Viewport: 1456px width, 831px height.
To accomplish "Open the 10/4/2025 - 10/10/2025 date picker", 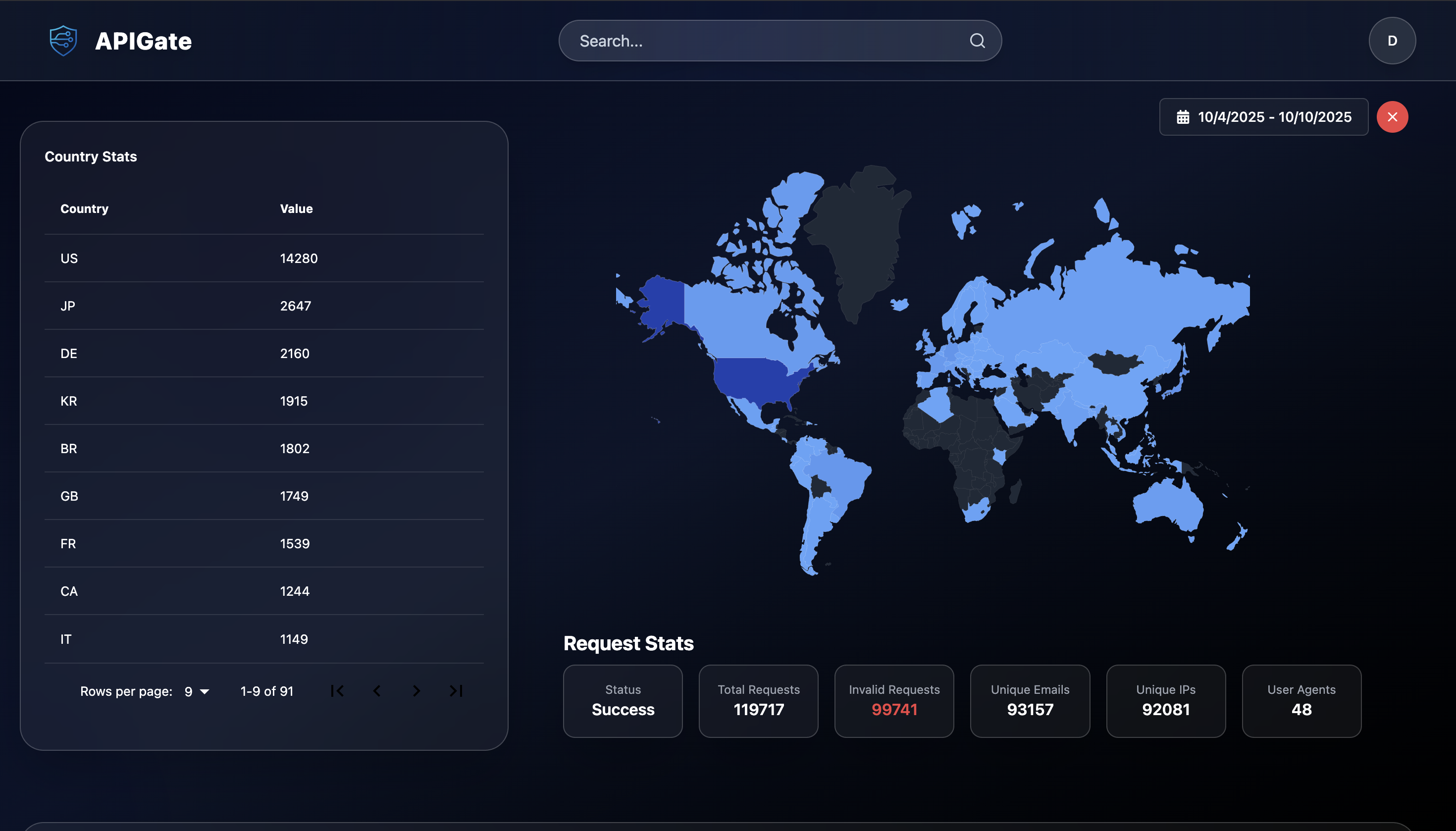I will coord(1264,117).
